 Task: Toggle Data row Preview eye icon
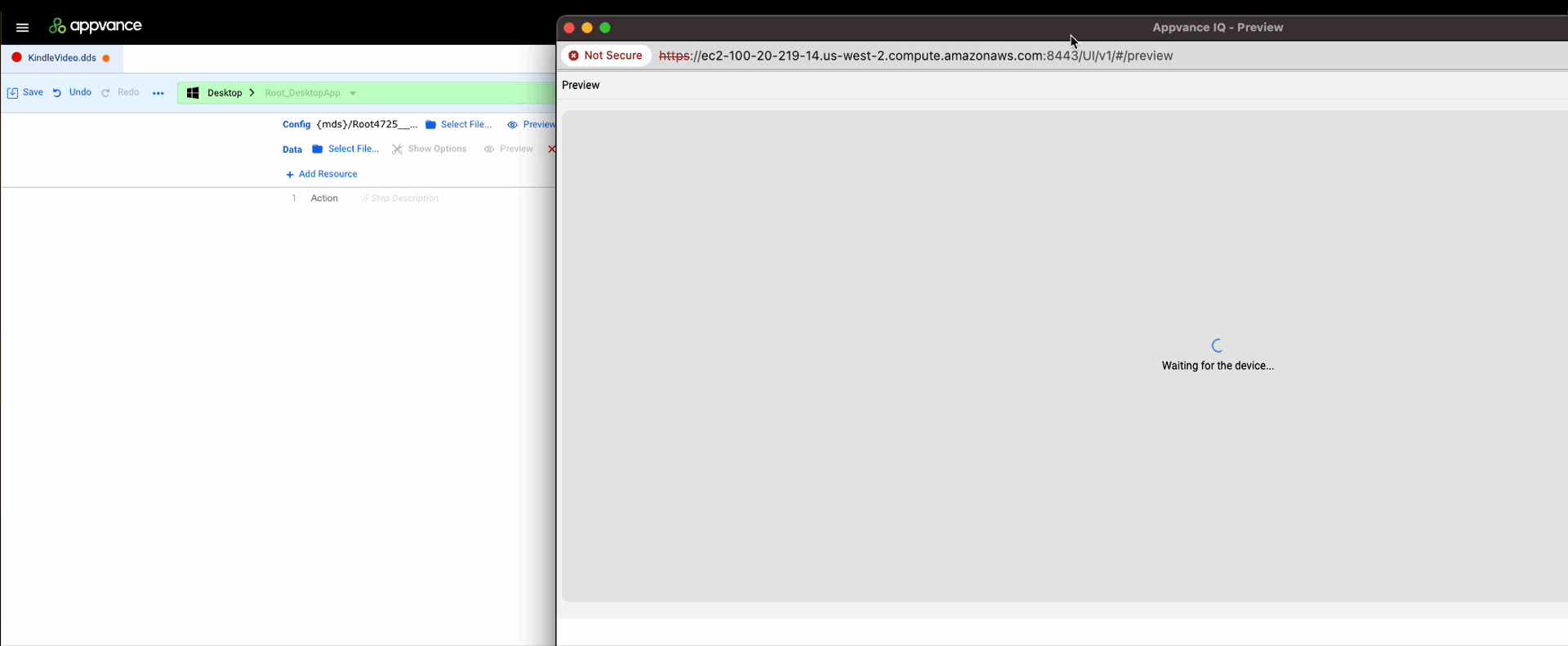pos(488,149)
